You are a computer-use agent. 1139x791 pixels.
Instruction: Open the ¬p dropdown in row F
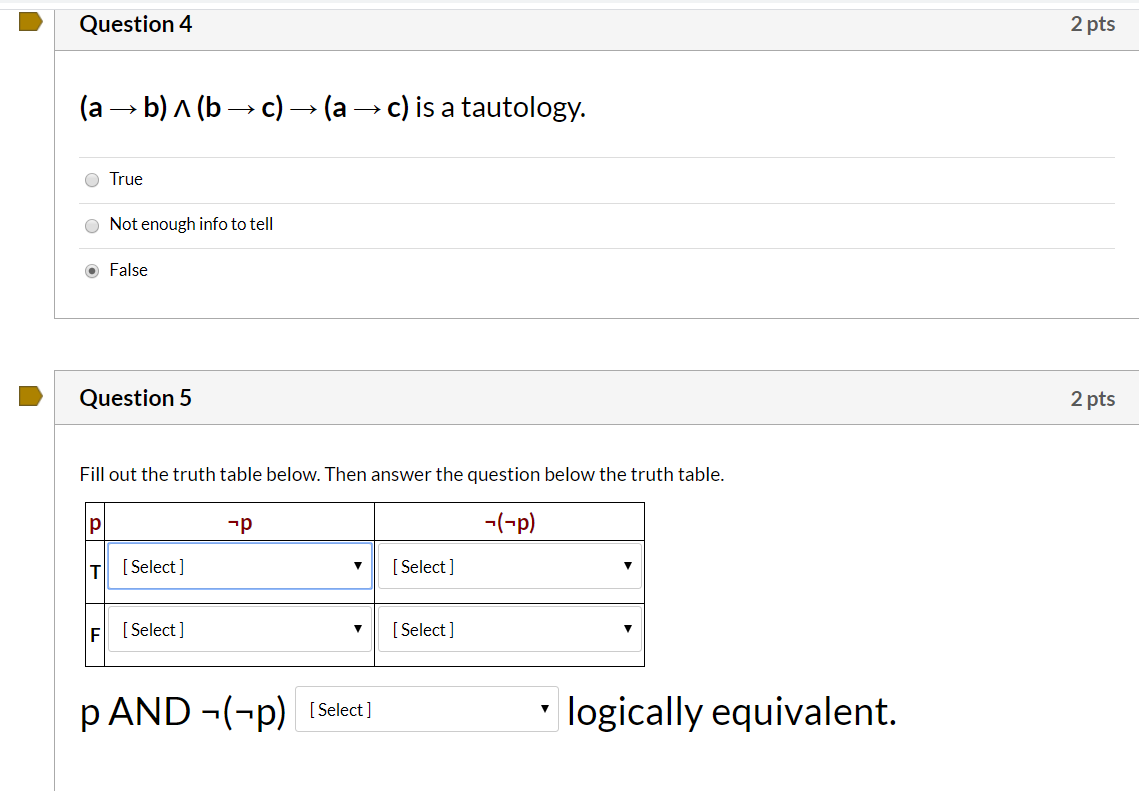[x=240, y=629]
